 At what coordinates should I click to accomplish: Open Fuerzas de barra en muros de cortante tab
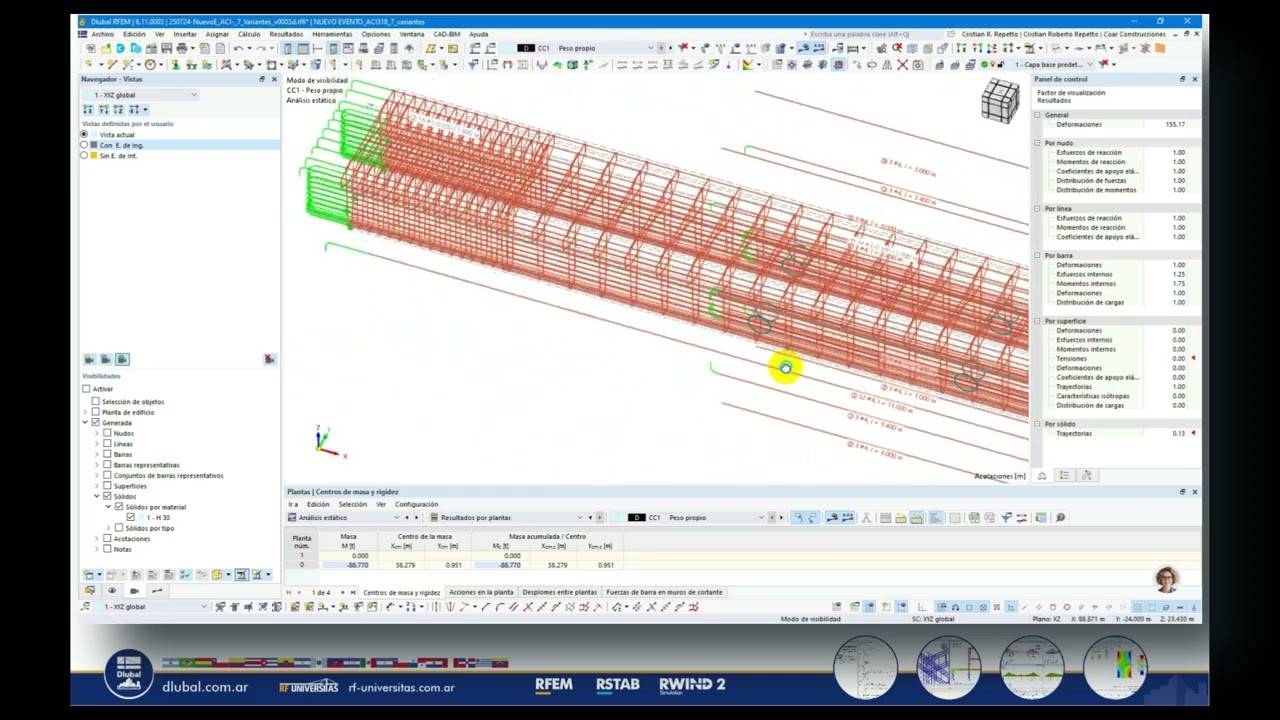[664, 592]
